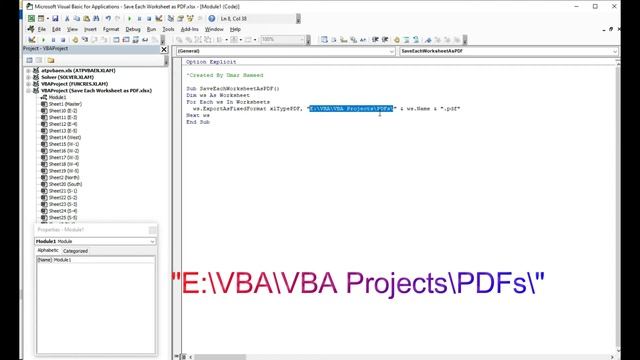Viewport: 640px width, 360px height.
Task: Click the Cut scissors icon
Action: (x=67, y=18)
